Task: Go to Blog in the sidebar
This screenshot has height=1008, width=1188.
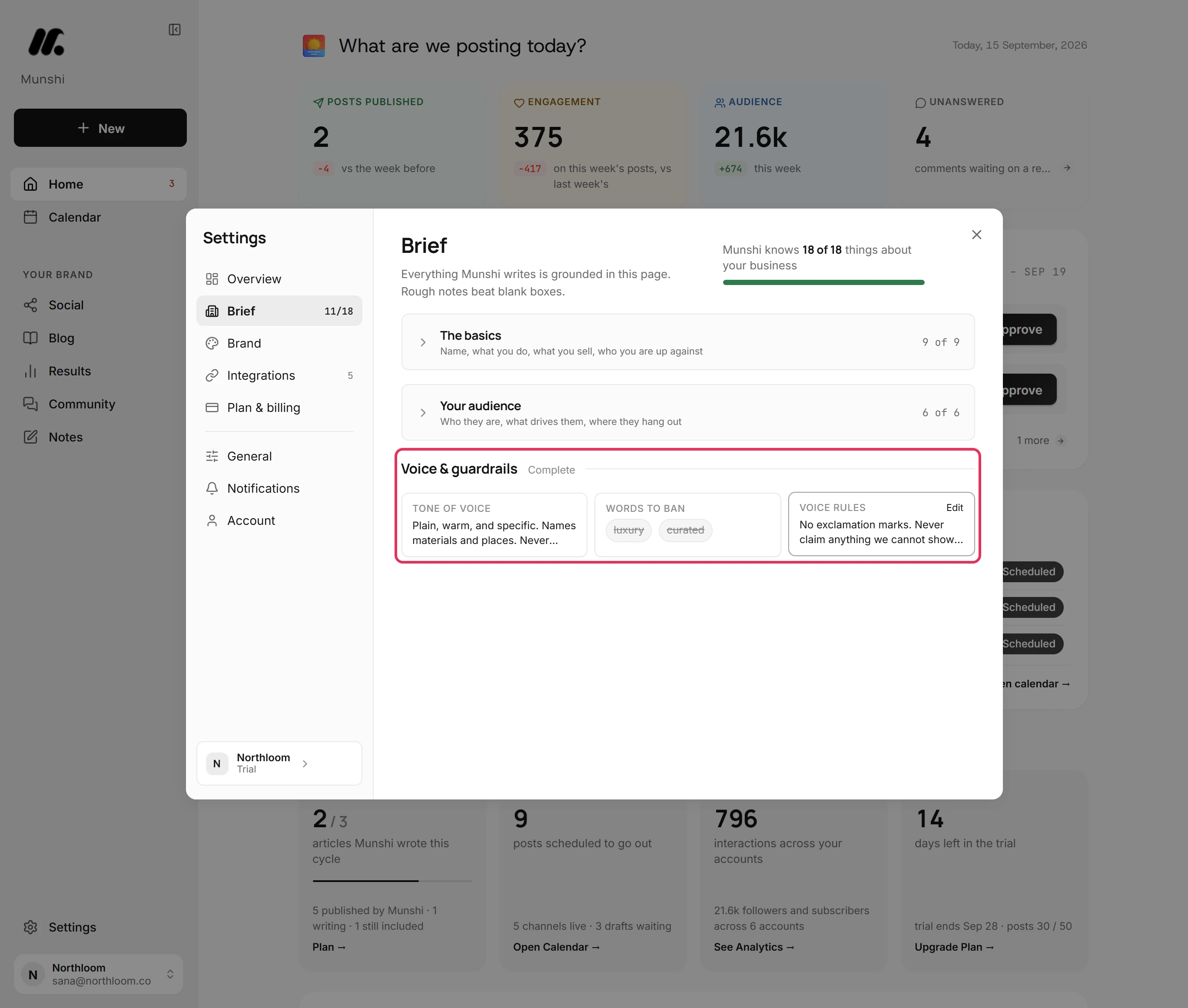Action: coord(99,338)
